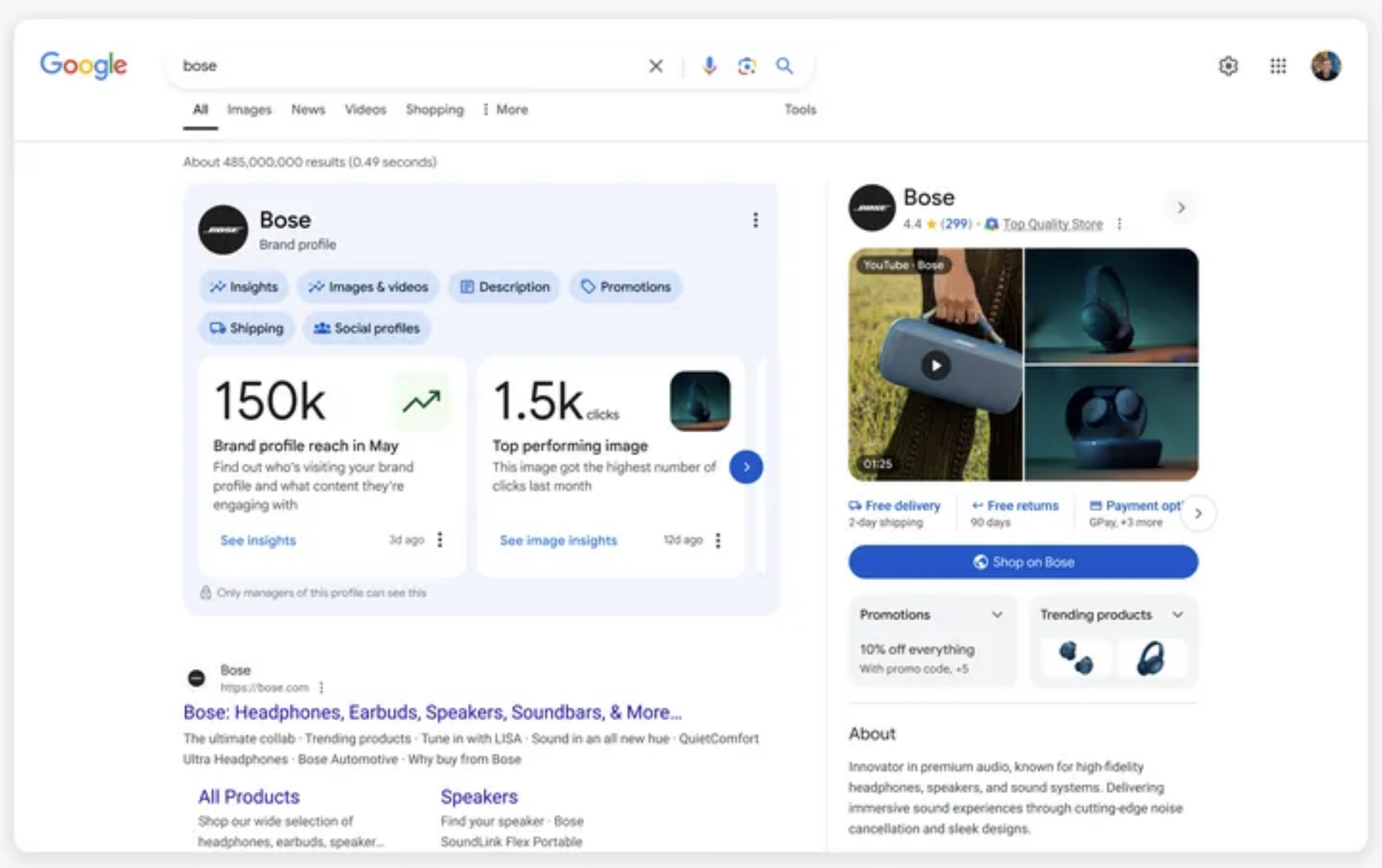Viewport: 1382px width, 868px height.
Task: Click the 150k reach figure
Action: click(270, 401)
